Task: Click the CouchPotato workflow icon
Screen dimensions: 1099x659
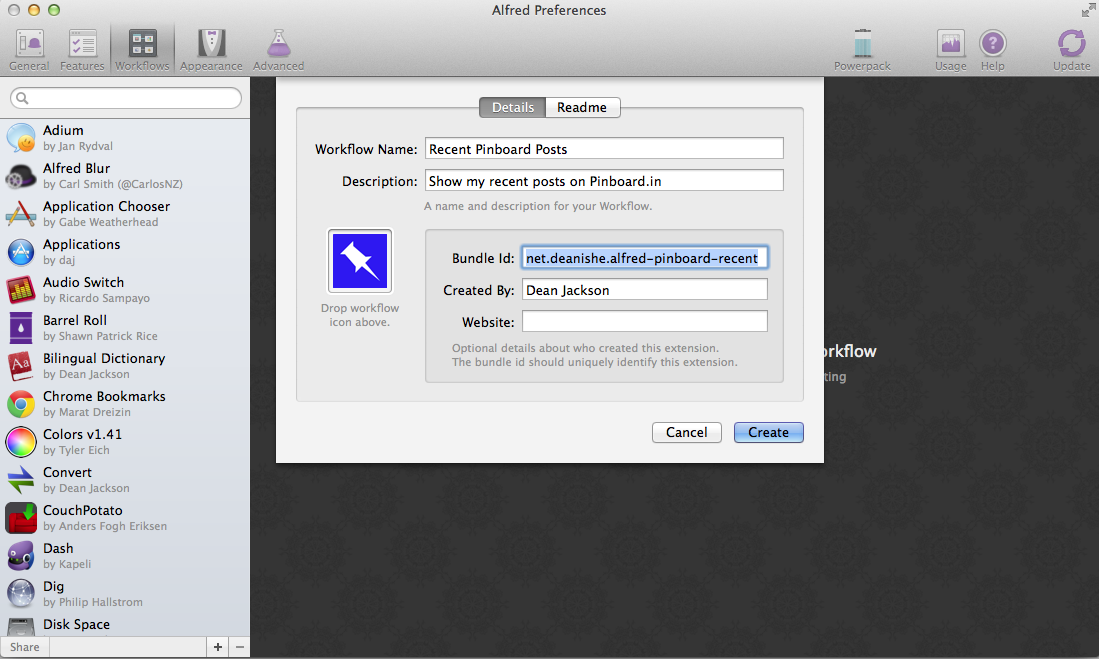Action: [x=21, y=517]
